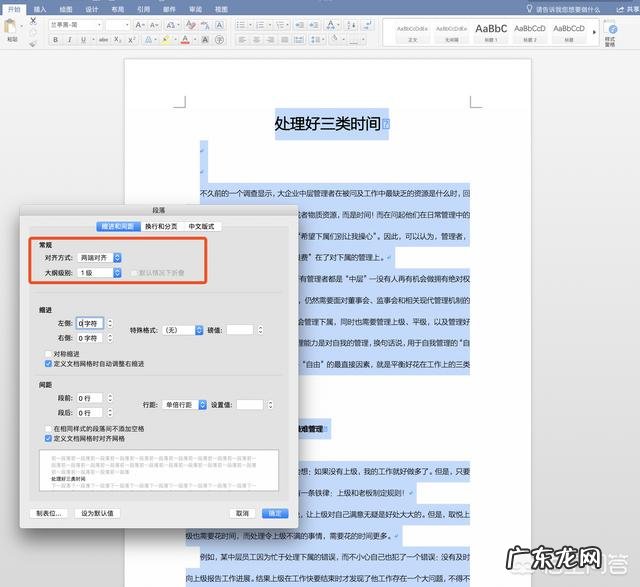Image resolution: width=640 pixels, height=587 pixels.
Task: Apply subscript X2 formatting
Action: (x=118, y=40)
